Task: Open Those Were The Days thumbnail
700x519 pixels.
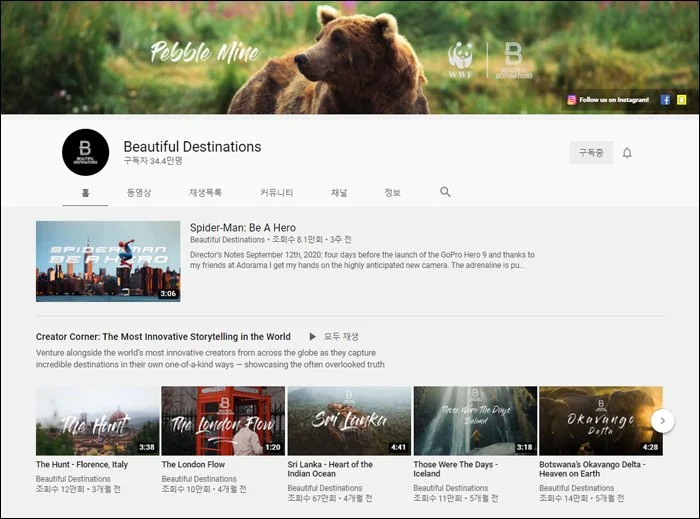Action: [x=475, y=421]
